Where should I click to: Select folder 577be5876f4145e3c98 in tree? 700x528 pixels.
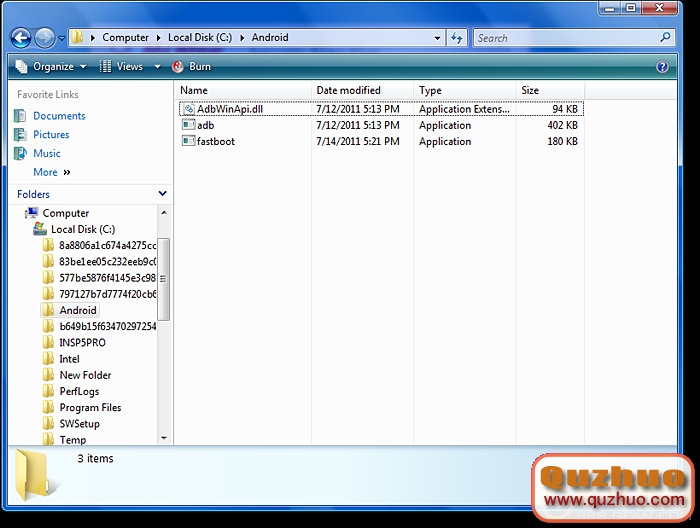108,278
